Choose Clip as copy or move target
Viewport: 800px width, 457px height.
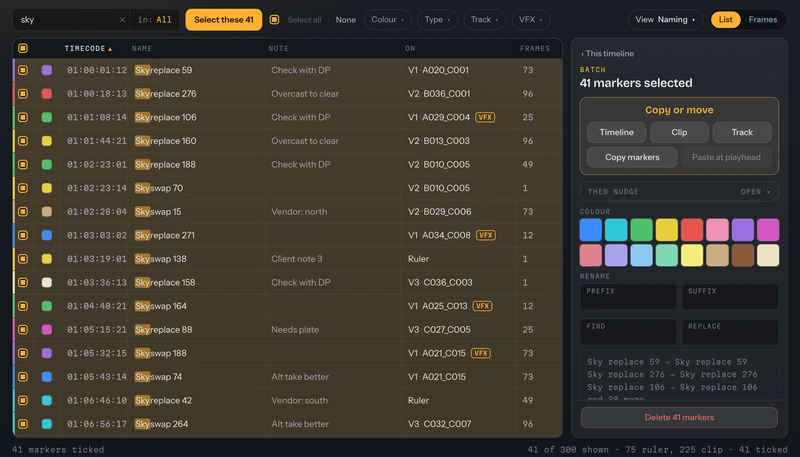(x=679, y=132)
